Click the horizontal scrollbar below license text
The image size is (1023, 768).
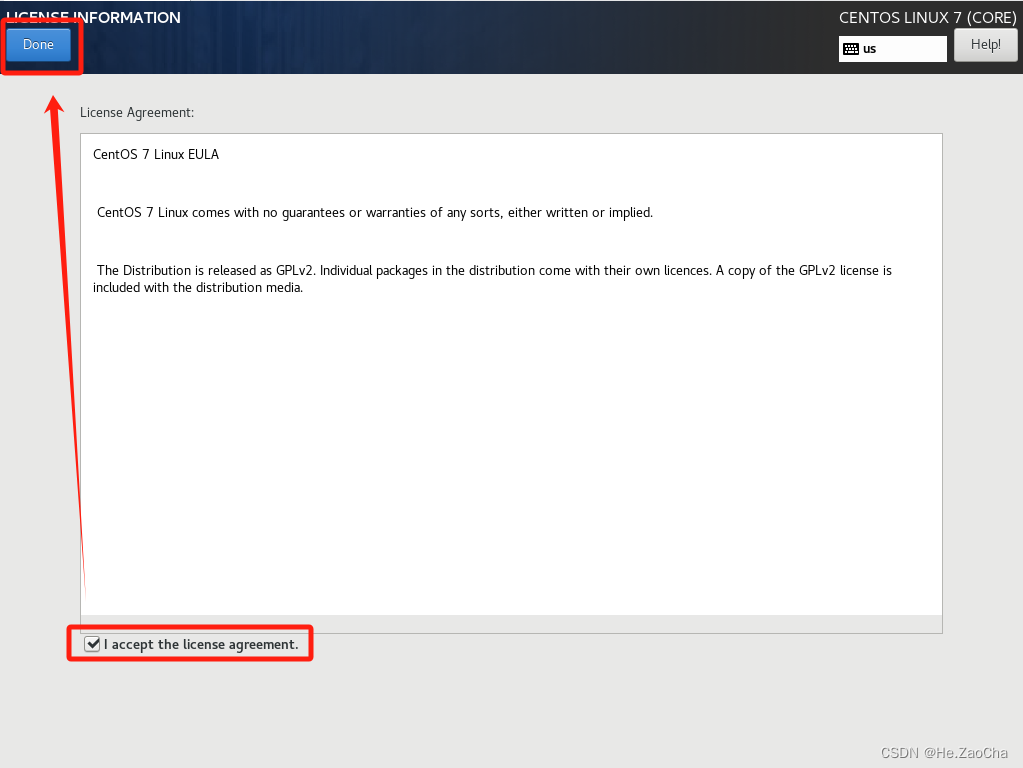point(512,624)
